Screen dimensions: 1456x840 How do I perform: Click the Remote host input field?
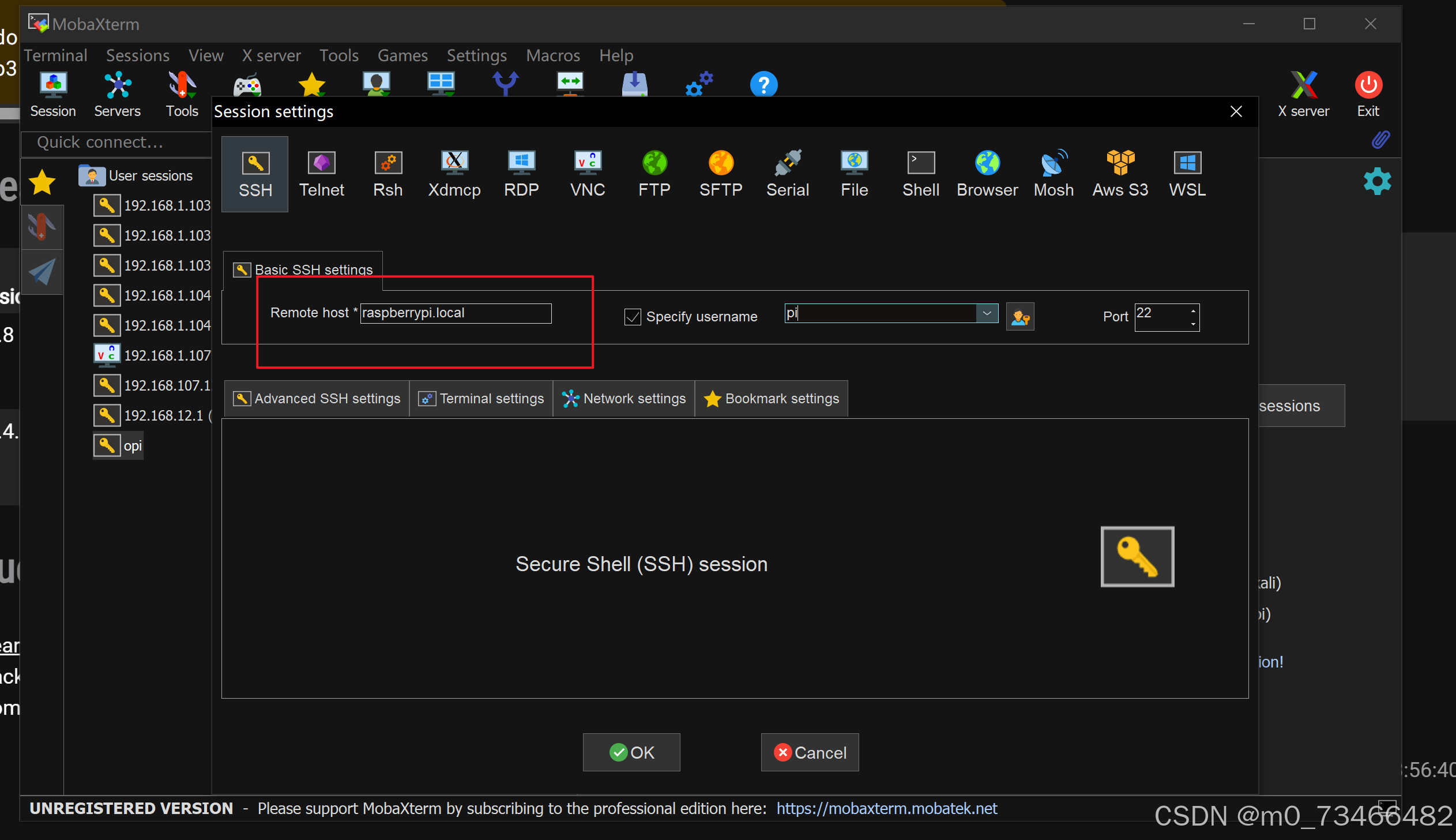click(x=455, y=313)
